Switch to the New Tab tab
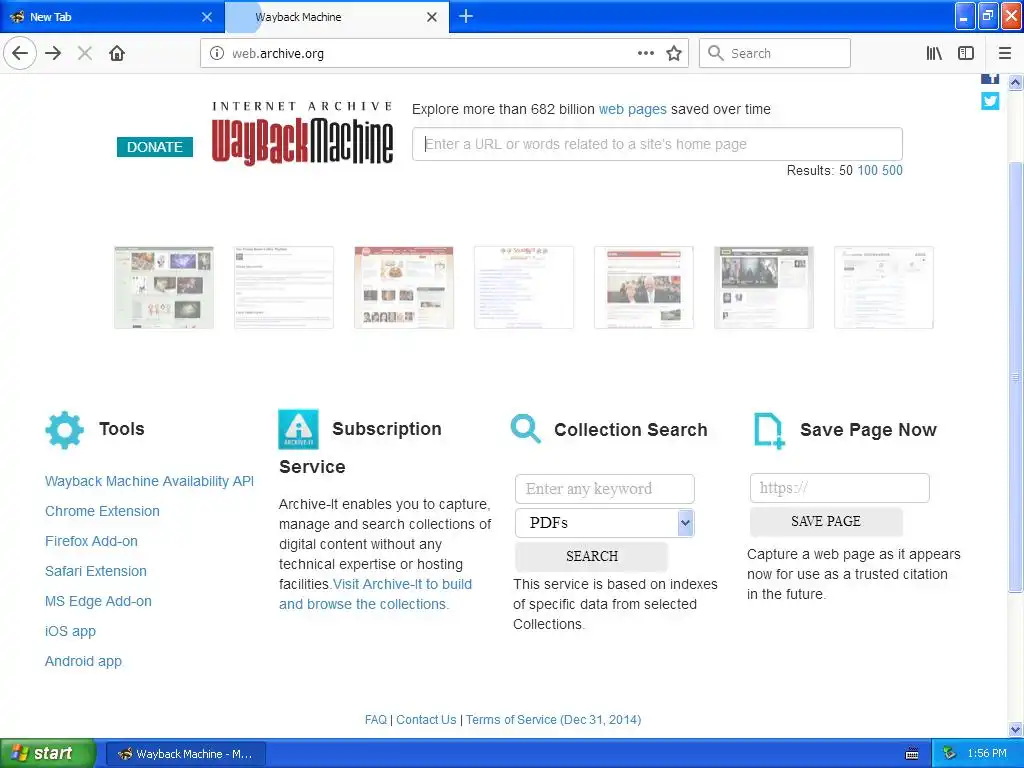This screenshot has height=768, width=1024. [x=112, y=17]
